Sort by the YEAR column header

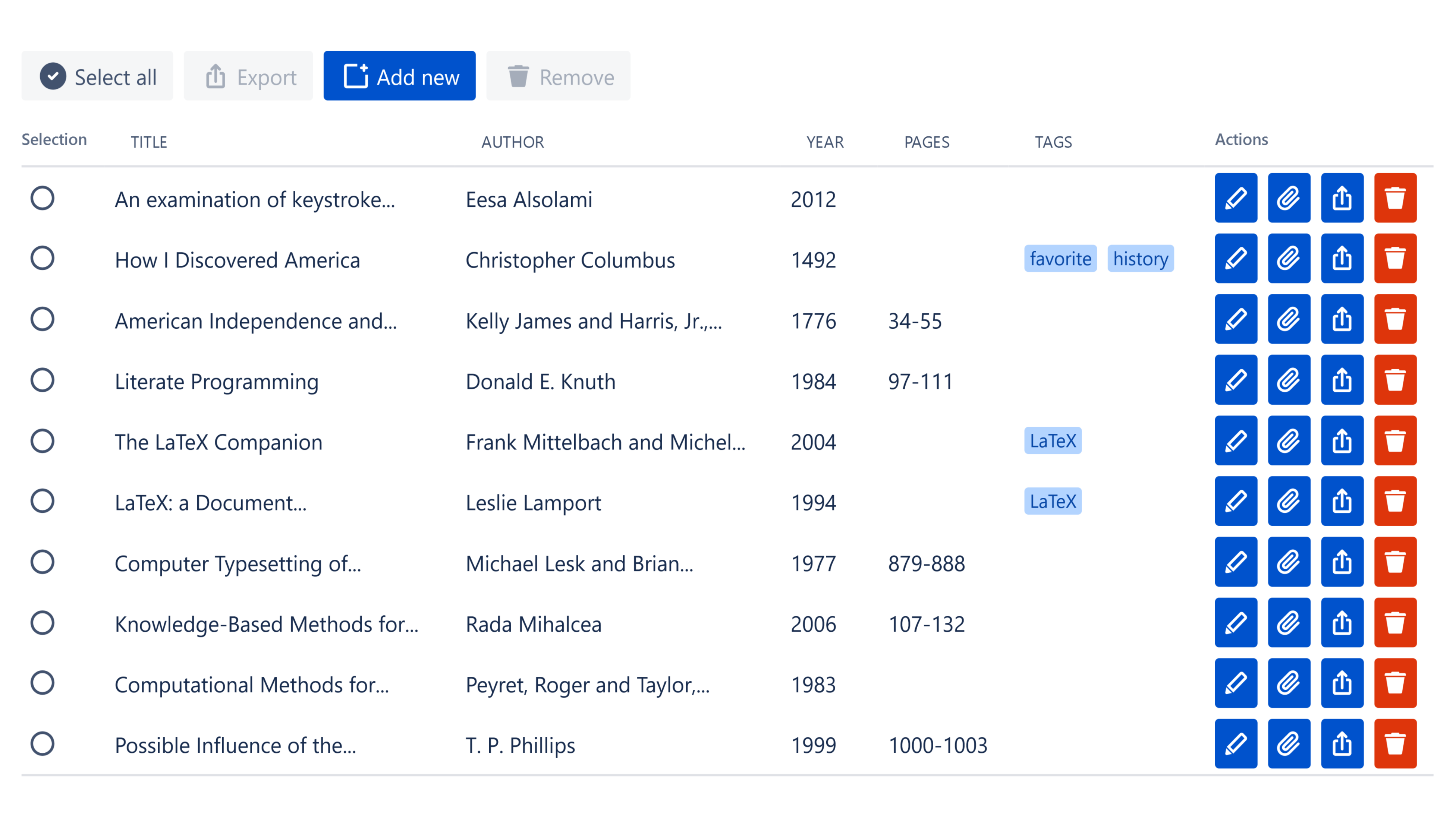click(x=824, y=142)
